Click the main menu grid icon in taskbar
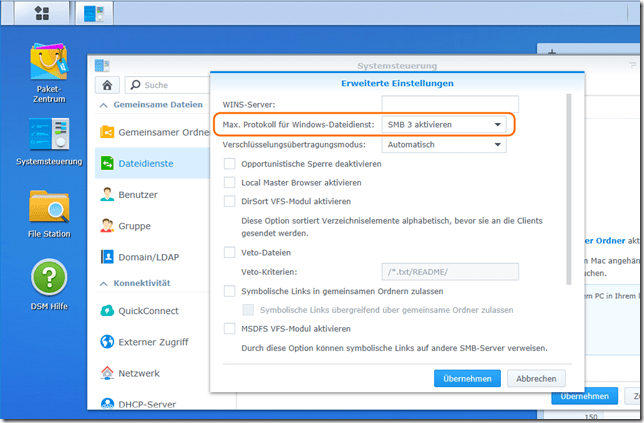Screen dimensions: 644x423 43,13
